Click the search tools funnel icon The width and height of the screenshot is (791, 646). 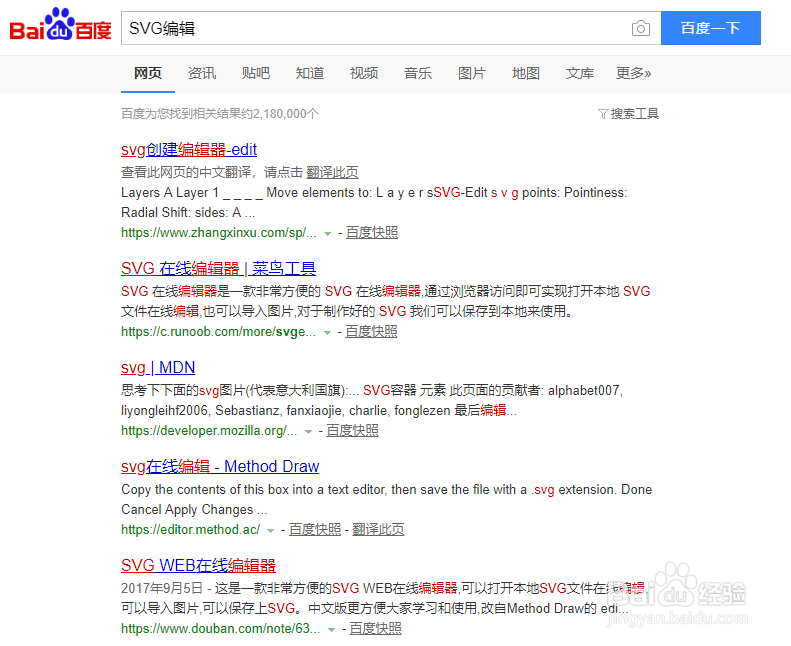click(602, 114)
